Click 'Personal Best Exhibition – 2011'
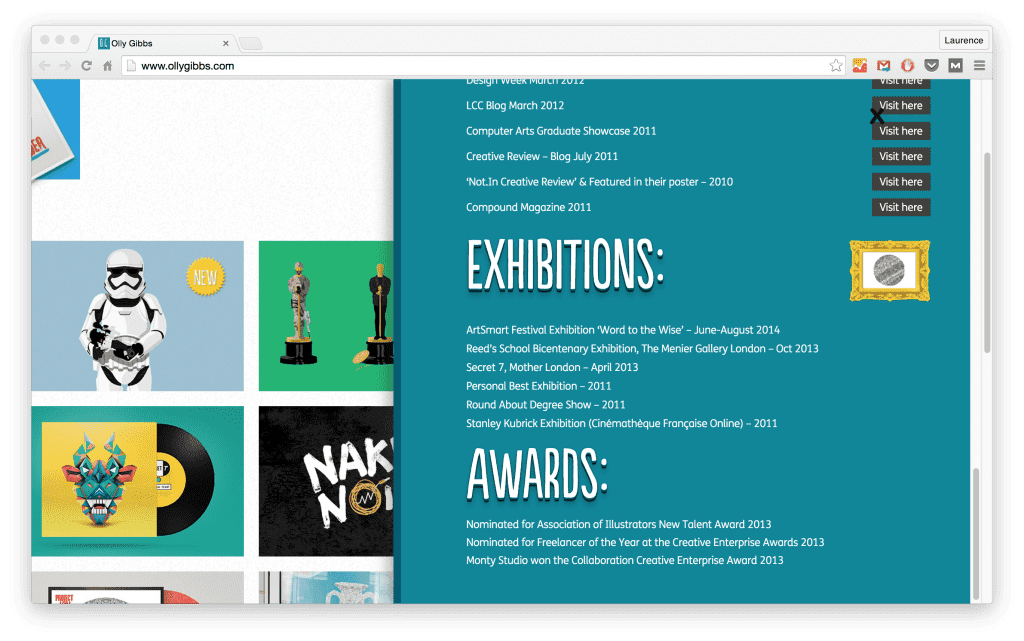Image resolution: width=1024 pixels, height=641 pixels. (x=539, y=386)
